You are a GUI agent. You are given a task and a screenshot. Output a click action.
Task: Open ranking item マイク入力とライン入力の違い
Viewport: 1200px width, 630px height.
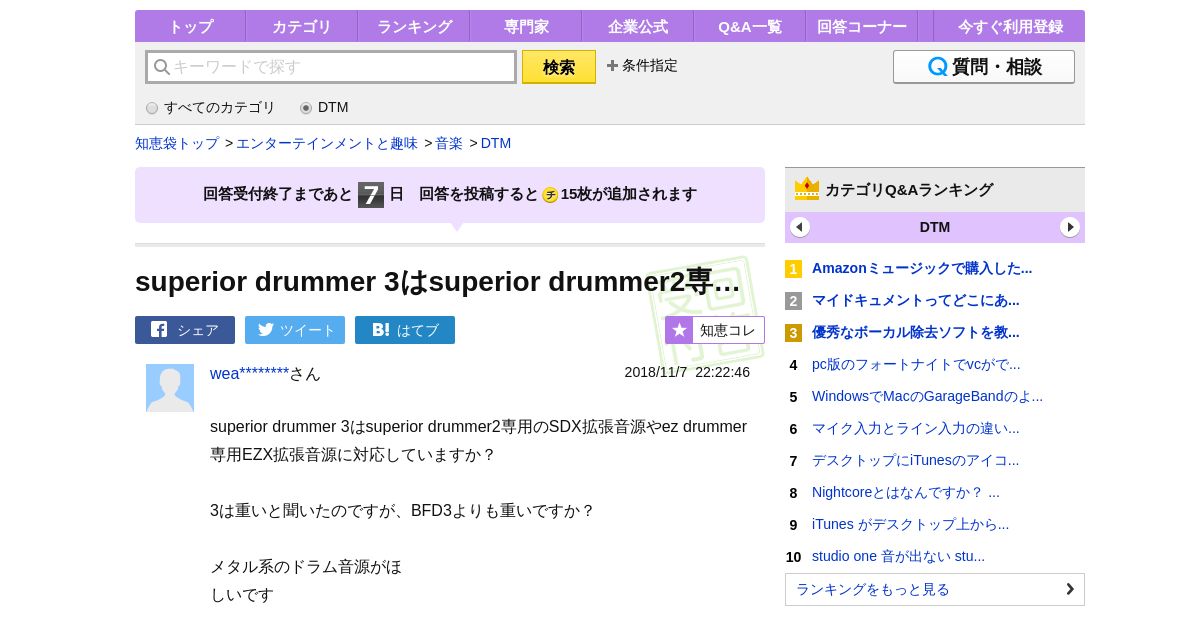tap(916, 428)
